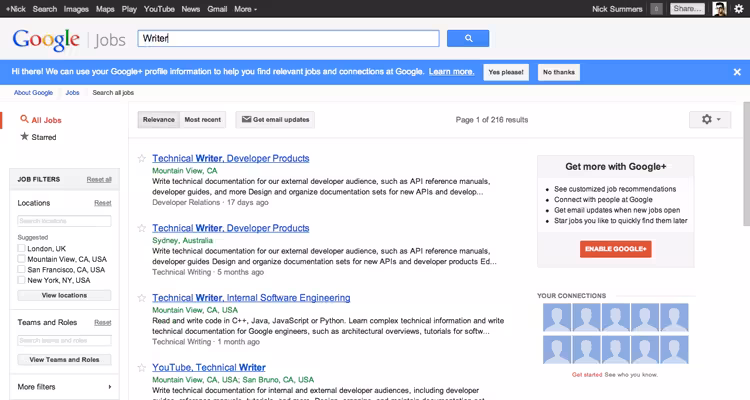Click the Share... button
Screen dimensions: 750x400
pyautogui.click(x=687, y=9)
